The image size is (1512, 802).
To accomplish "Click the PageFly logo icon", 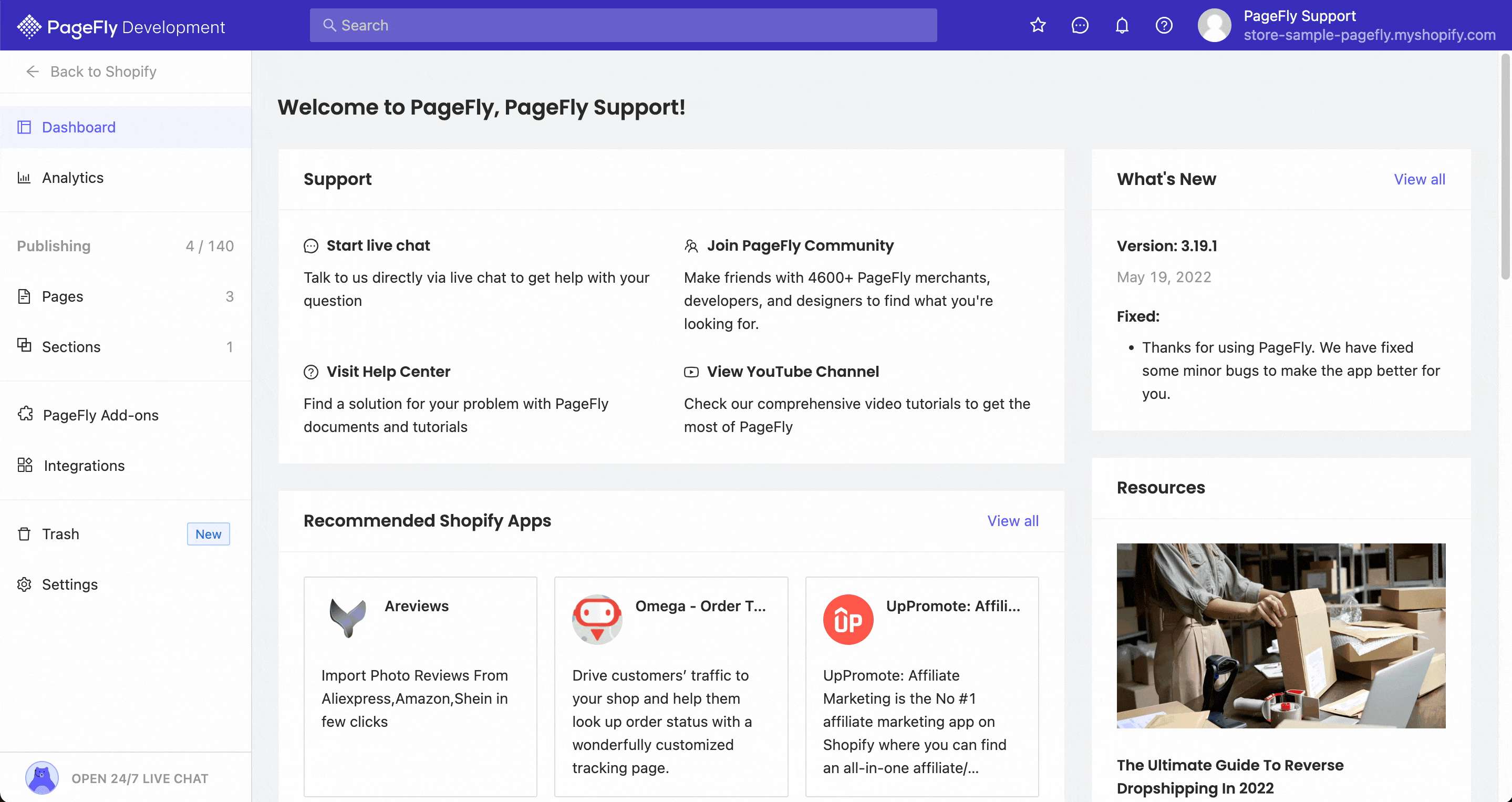I will pyautogui.click(x=29, y=26).
